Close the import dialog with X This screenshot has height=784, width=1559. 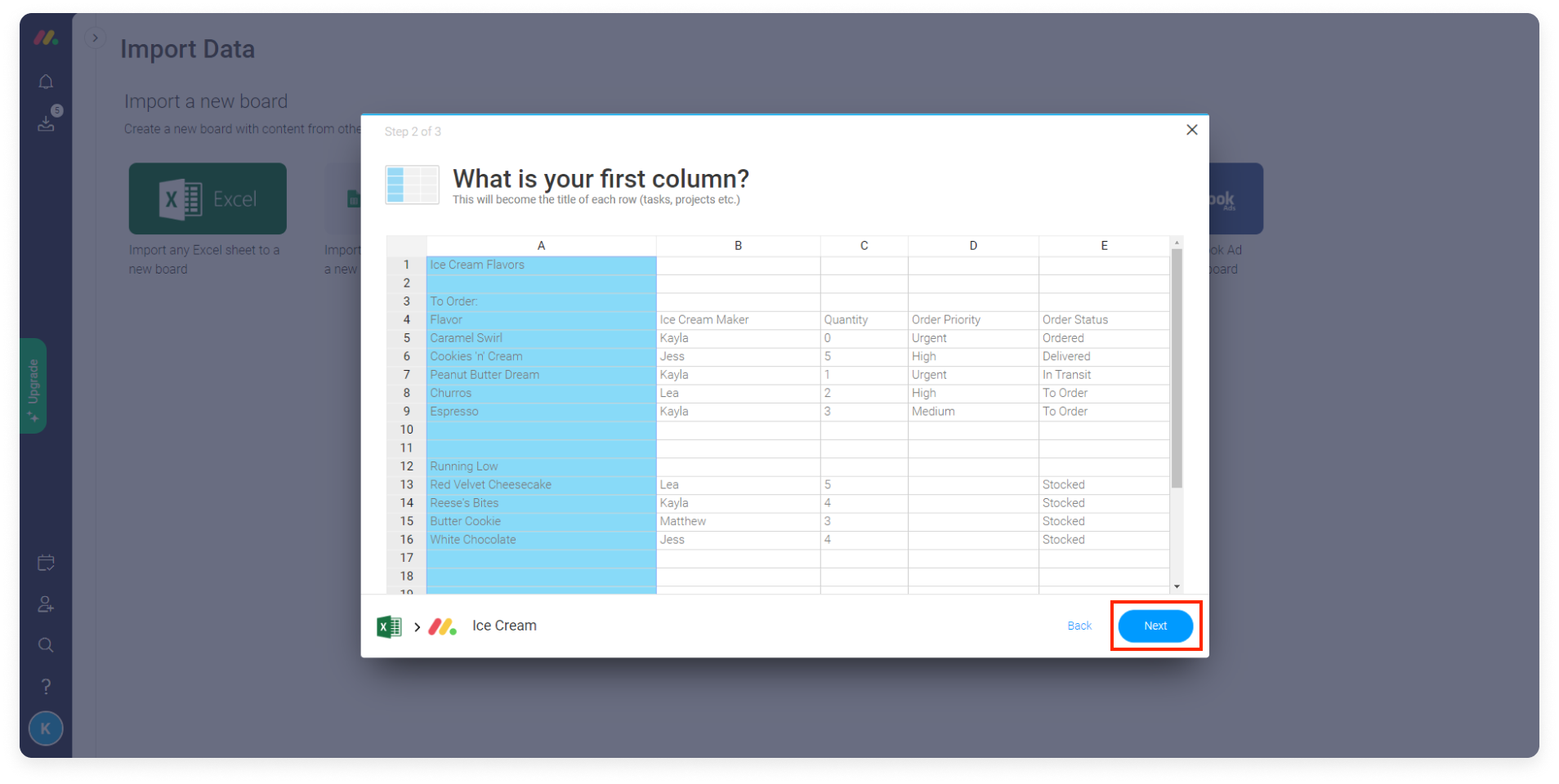coord(1191,130)
